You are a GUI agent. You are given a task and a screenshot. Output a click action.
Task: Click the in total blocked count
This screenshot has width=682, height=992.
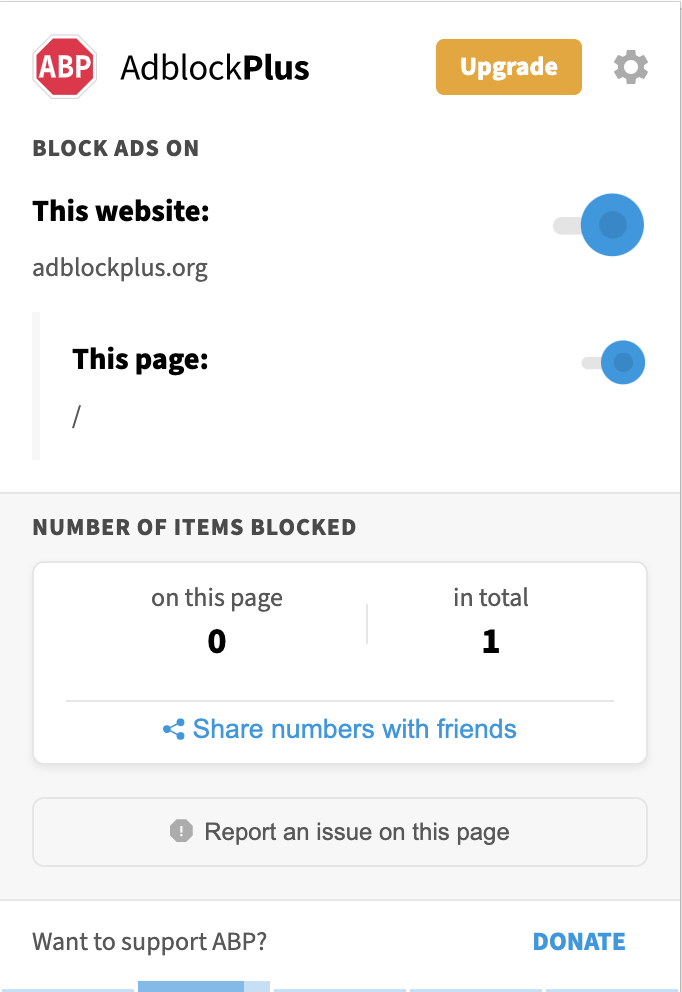pos(490,641)
